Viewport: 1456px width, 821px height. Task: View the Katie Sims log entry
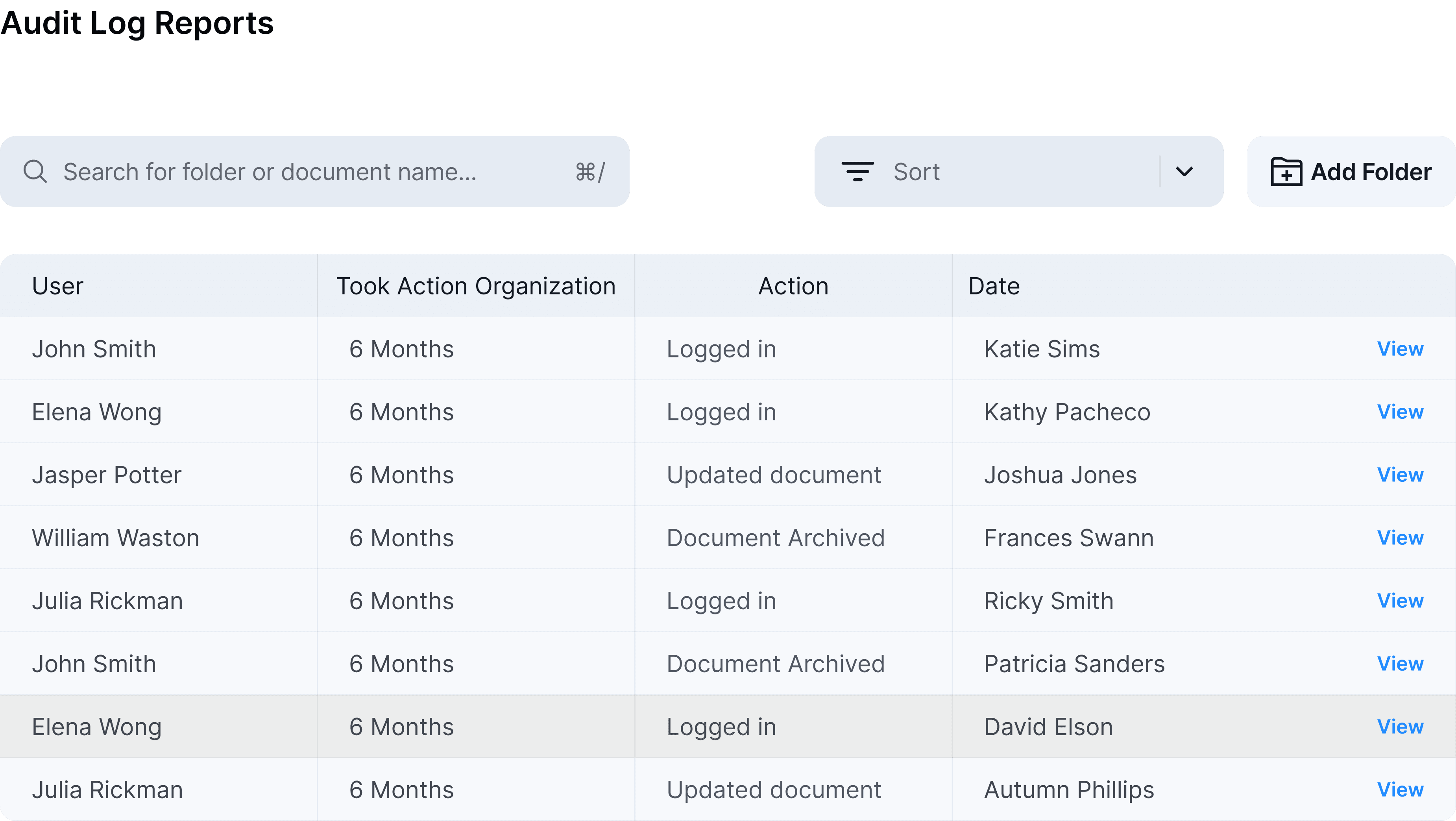[1399, 349]
